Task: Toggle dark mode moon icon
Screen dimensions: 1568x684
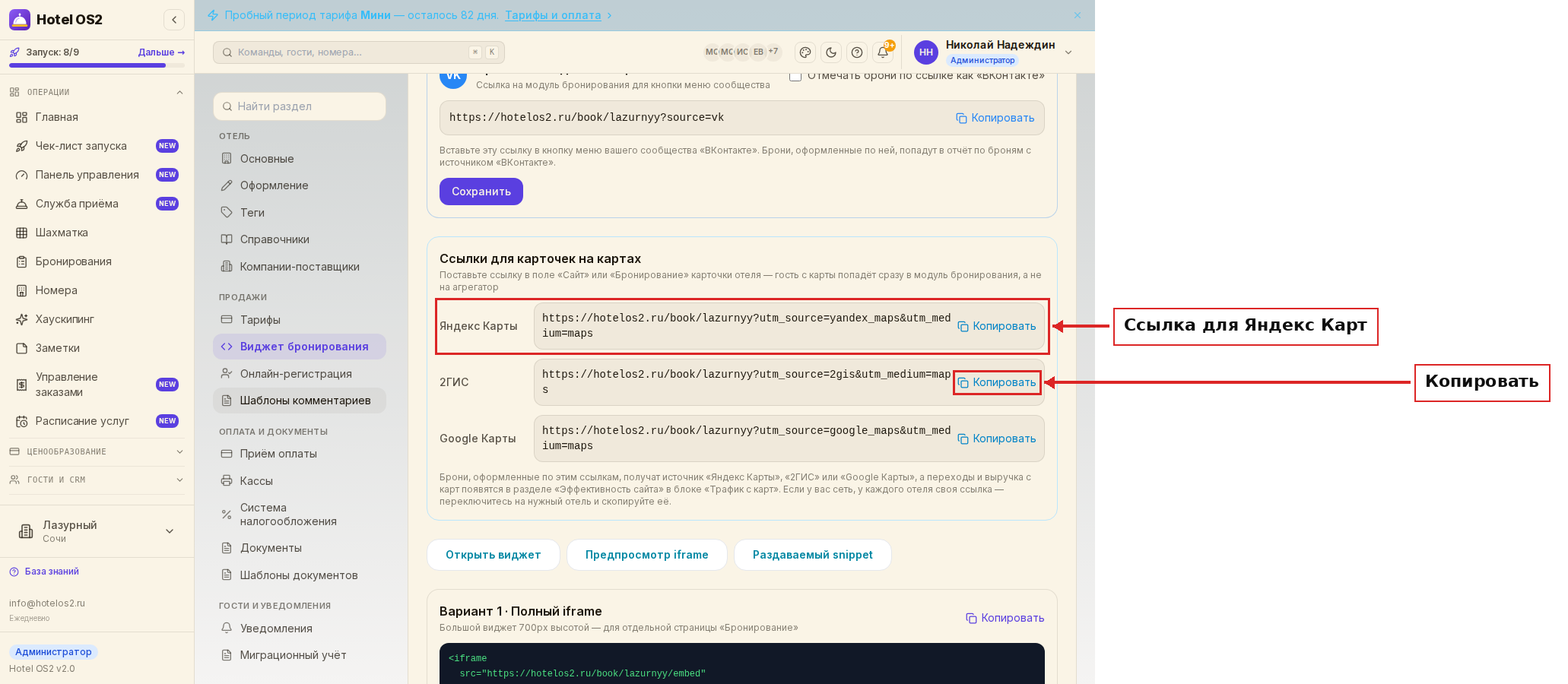Action: [x=831, y=52]
